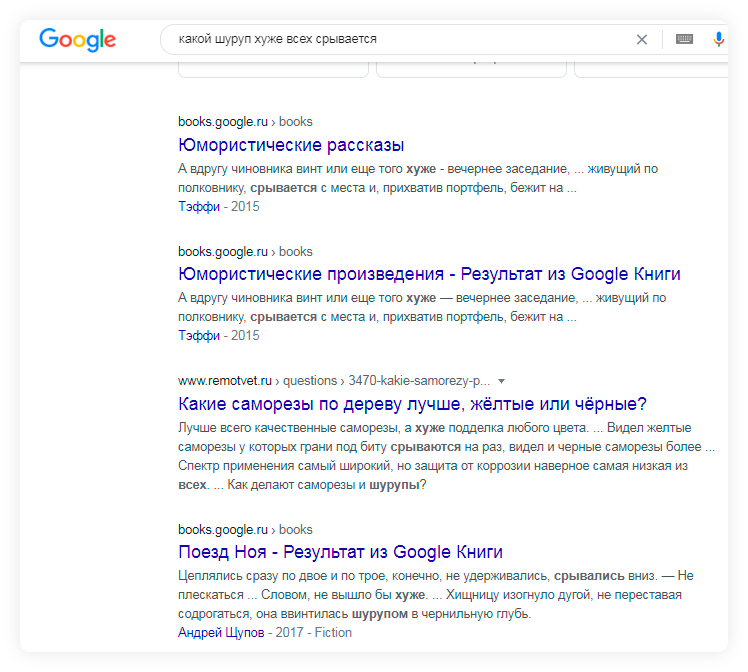
Task: Open the result "Юмористические рассказы"
Action: pos(291,145)
